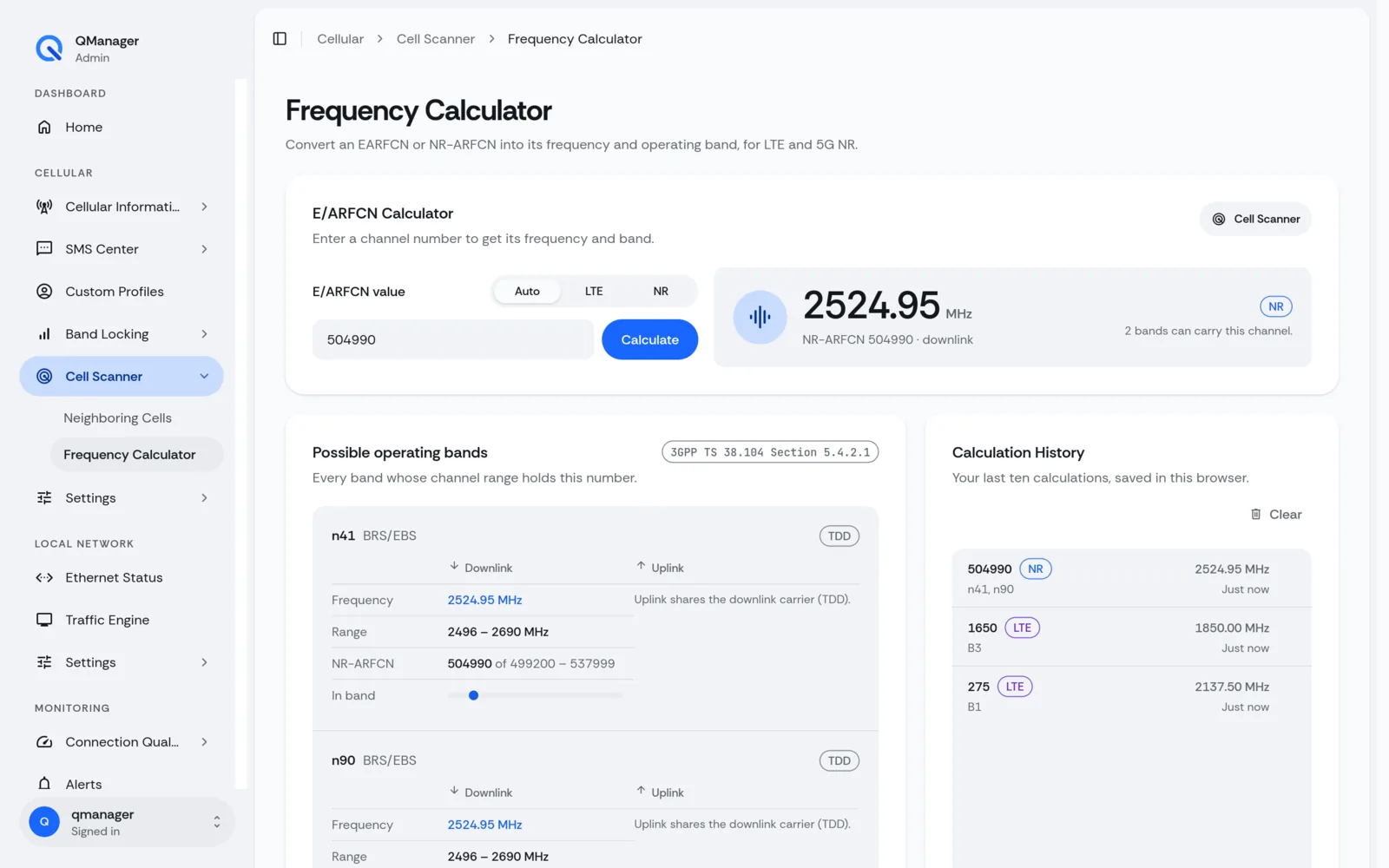
Task: Click the waveform icon beside 2524.95 MHz
Action: (760, 317)
